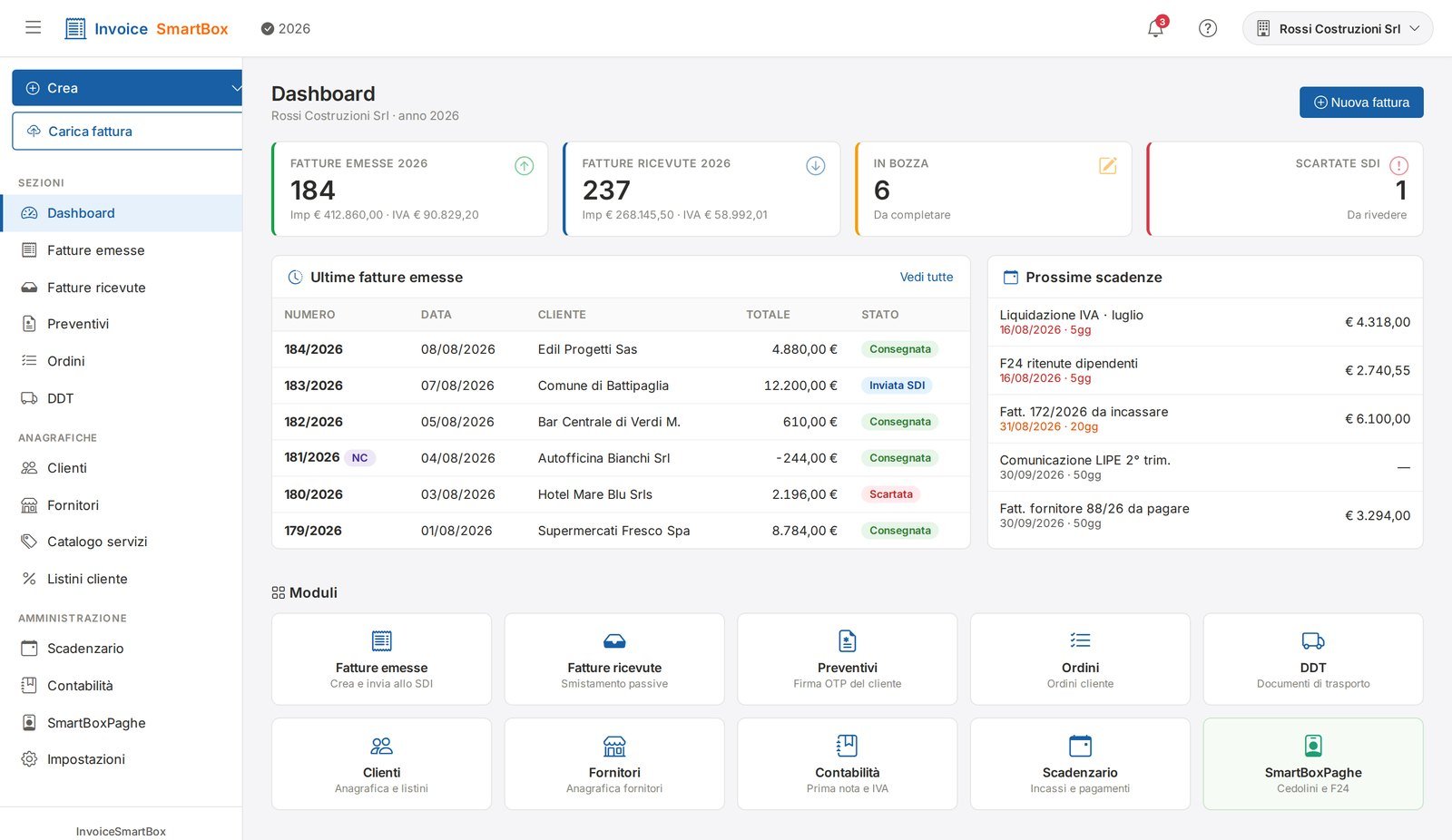
Task: Click the Carica fattura button
Action: click(127, 132)
